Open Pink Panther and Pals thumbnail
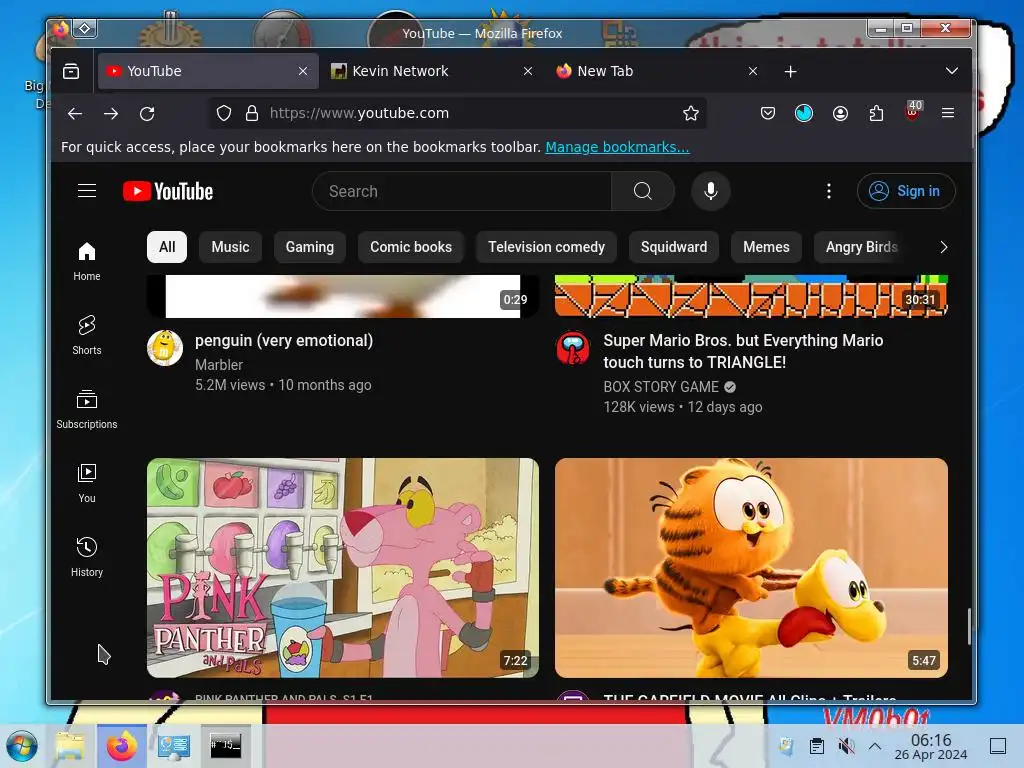1024x768 pixels. [343, 568]
